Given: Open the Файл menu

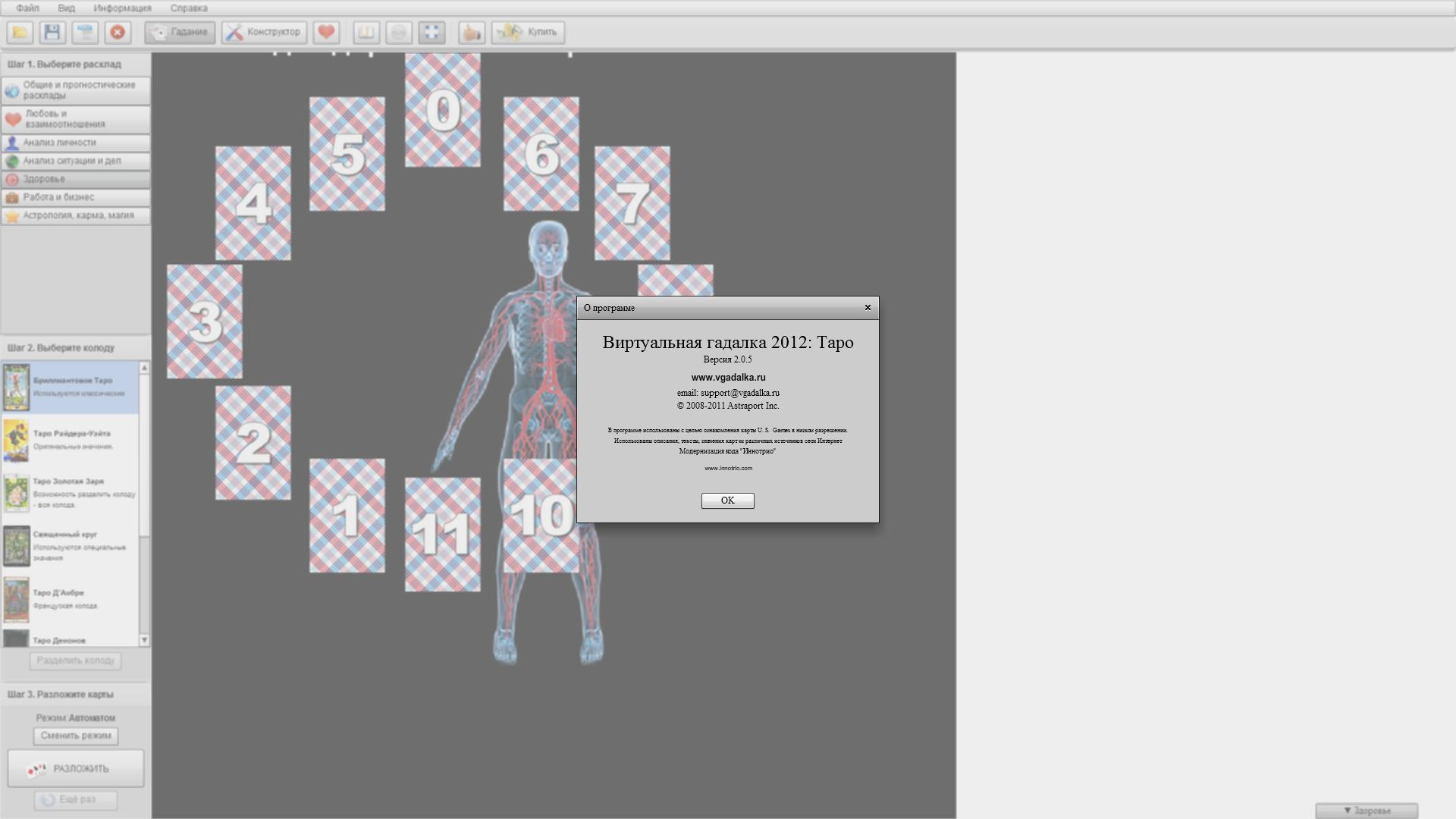Looking at the screenshot, I should [x=27, y=8].
